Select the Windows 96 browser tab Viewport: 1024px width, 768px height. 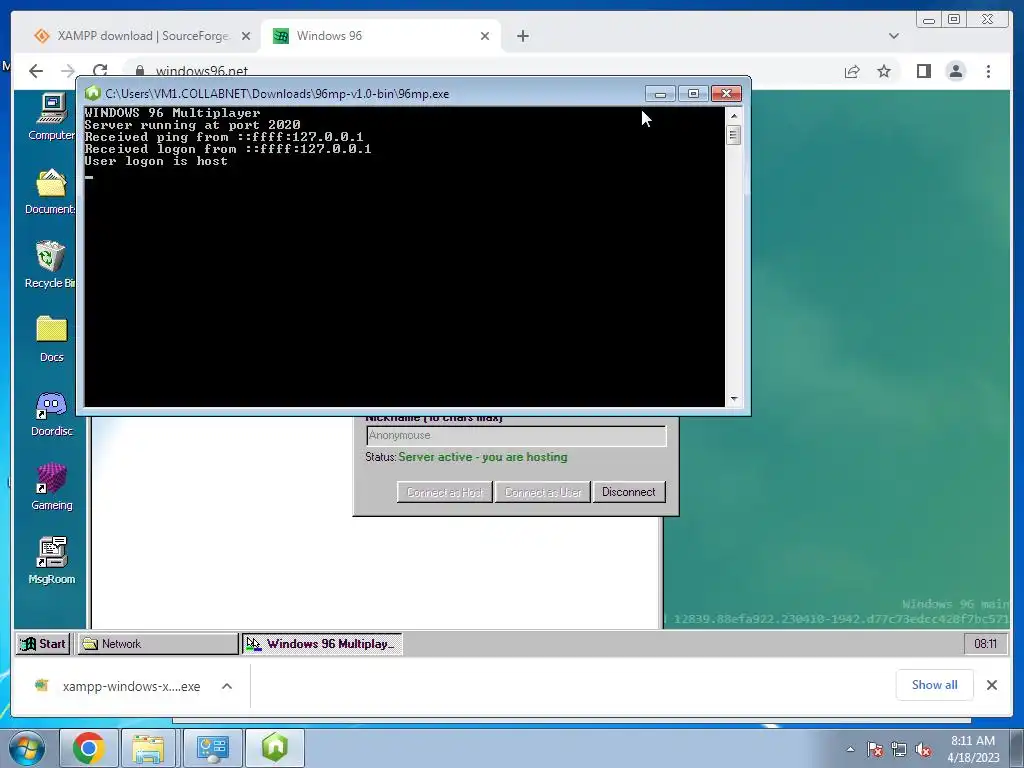pyautogui.click(x=381, y=36)
